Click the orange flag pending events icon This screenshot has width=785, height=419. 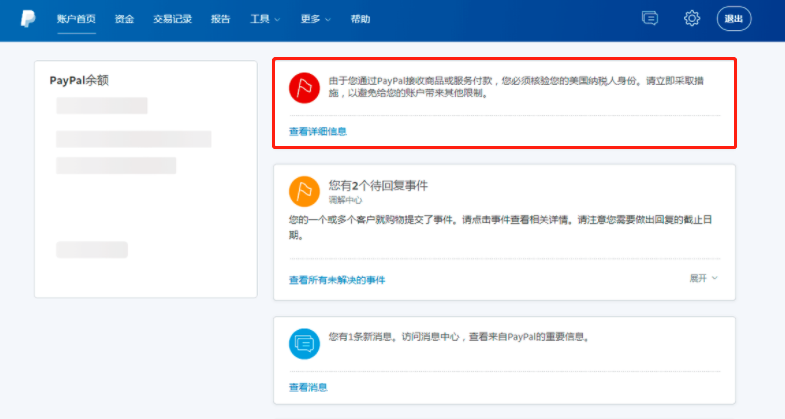[x=304, y=191]
